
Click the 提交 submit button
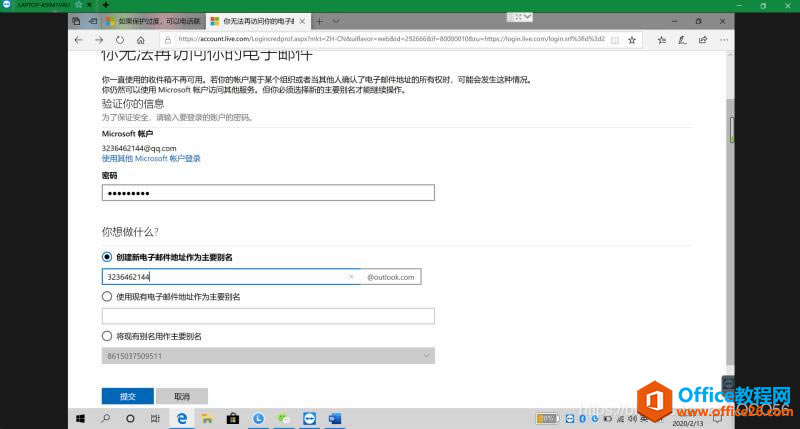[128, 396]
